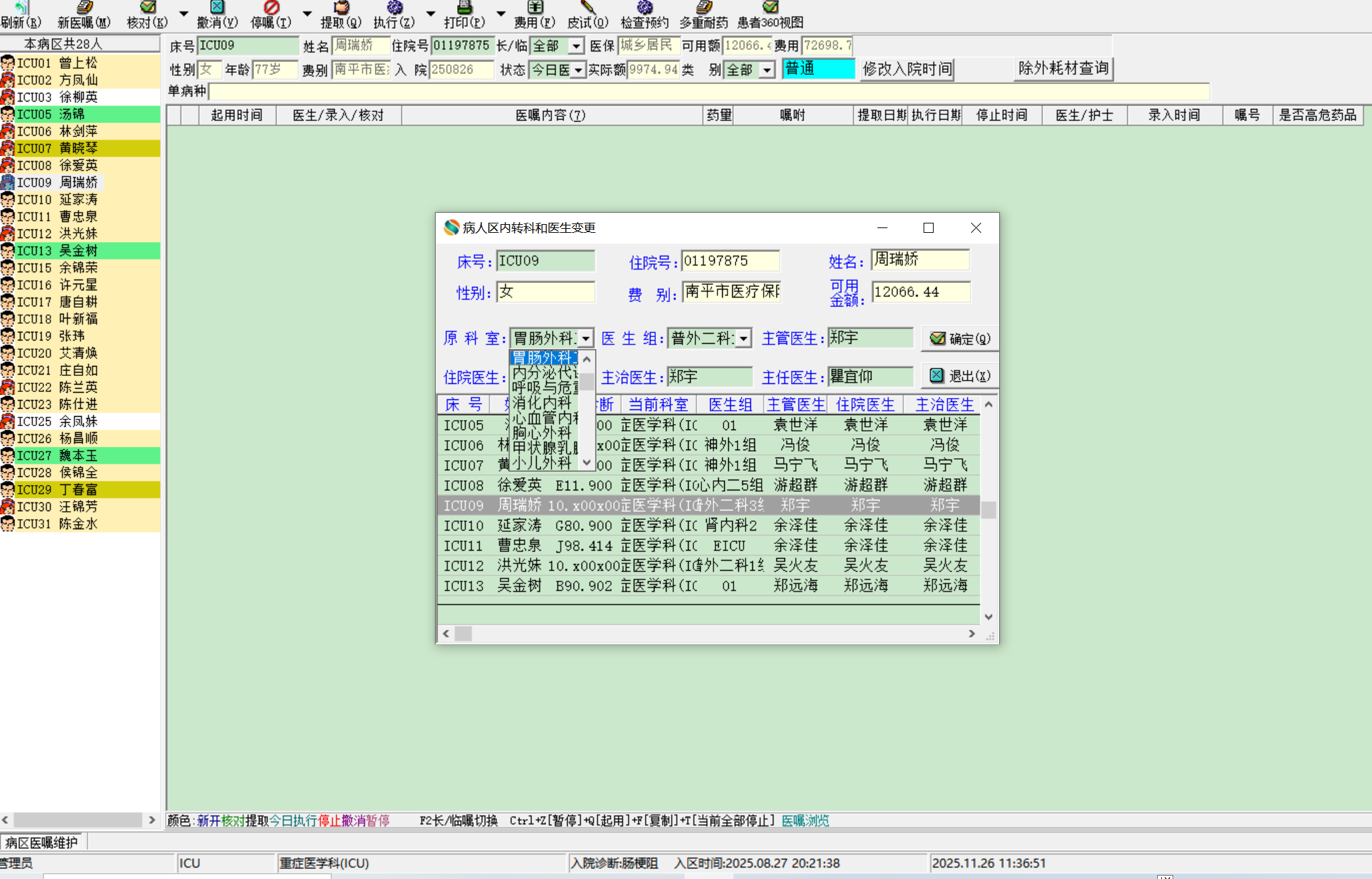Open the 医生组 doctor group dropdown
The height and width of the screenshot is (879, 1372).
pos(744,338)
